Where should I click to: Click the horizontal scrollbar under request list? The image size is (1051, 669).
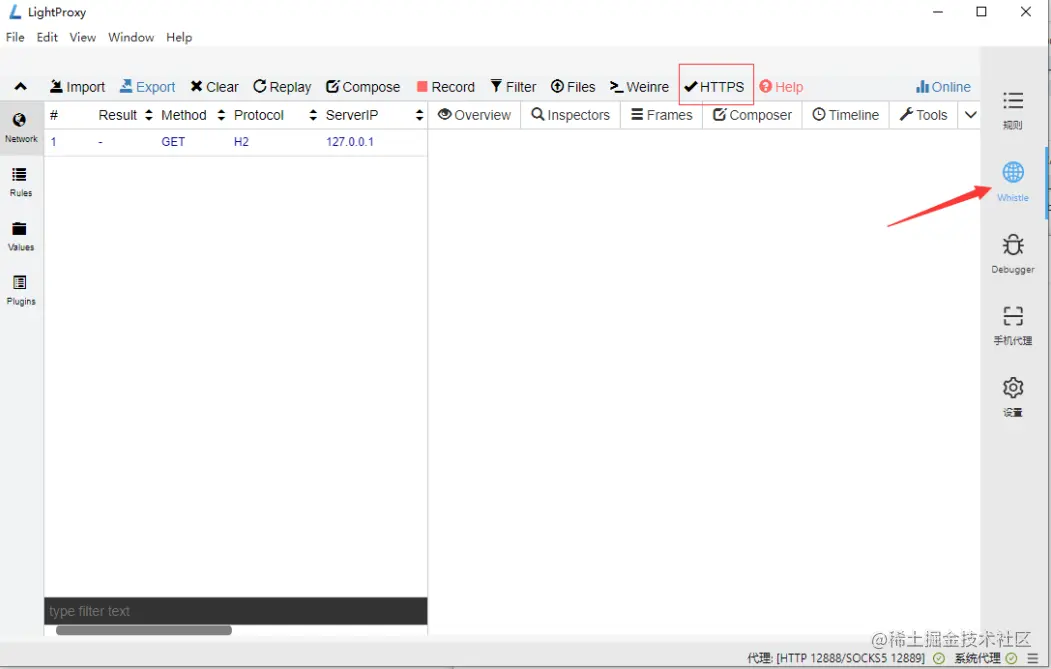click(144, 631)
